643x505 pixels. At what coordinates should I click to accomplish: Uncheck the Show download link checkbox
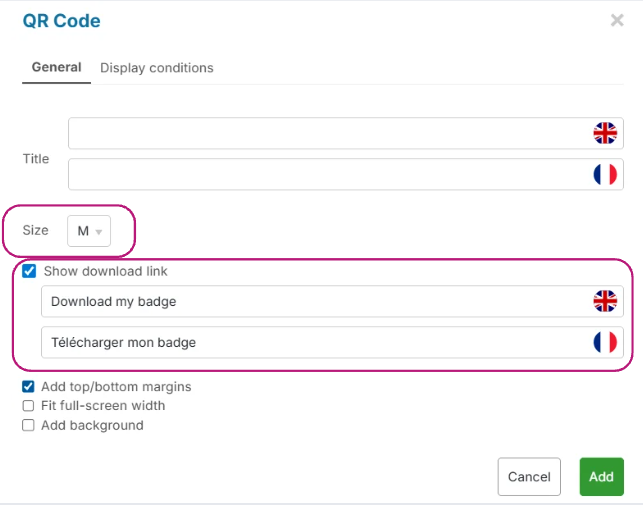29,271
